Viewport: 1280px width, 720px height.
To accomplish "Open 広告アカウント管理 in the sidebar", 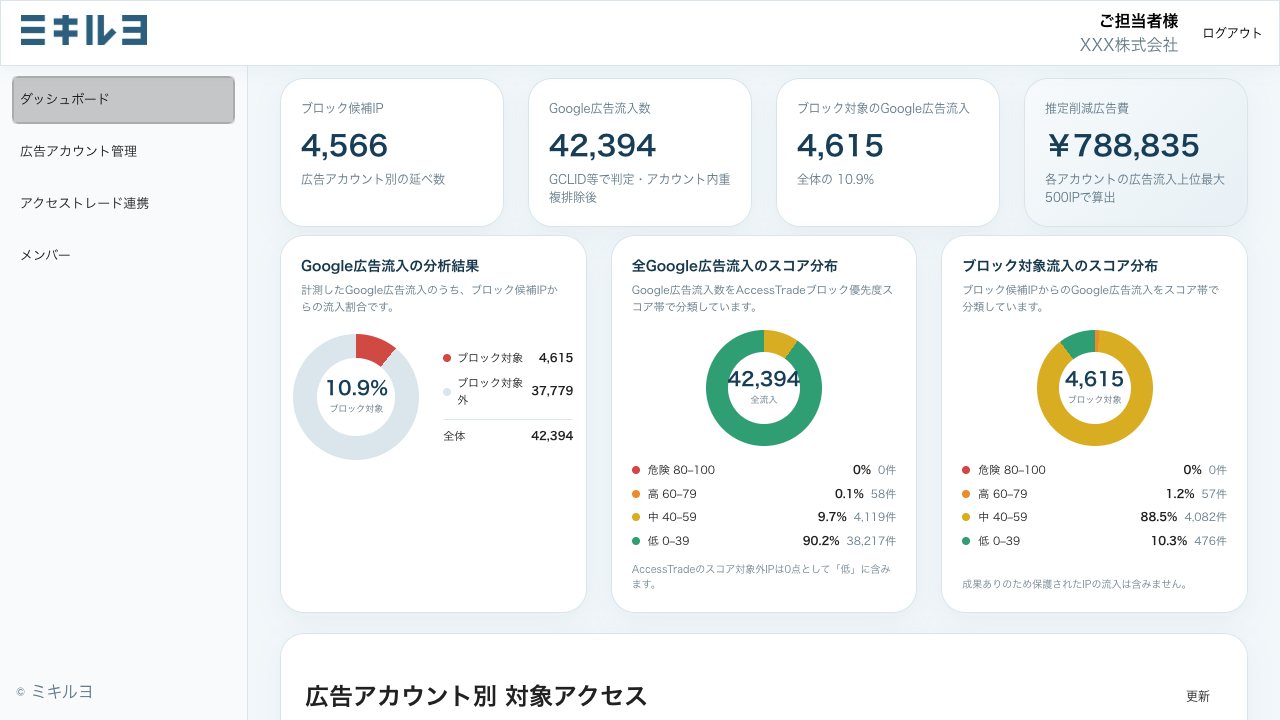I will tap(124, 152).
